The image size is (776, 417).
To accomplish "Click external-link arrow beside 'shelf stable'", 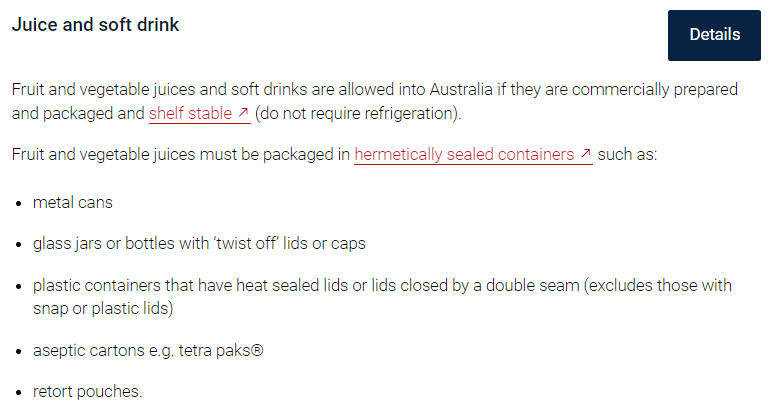I will click(242, 112).
